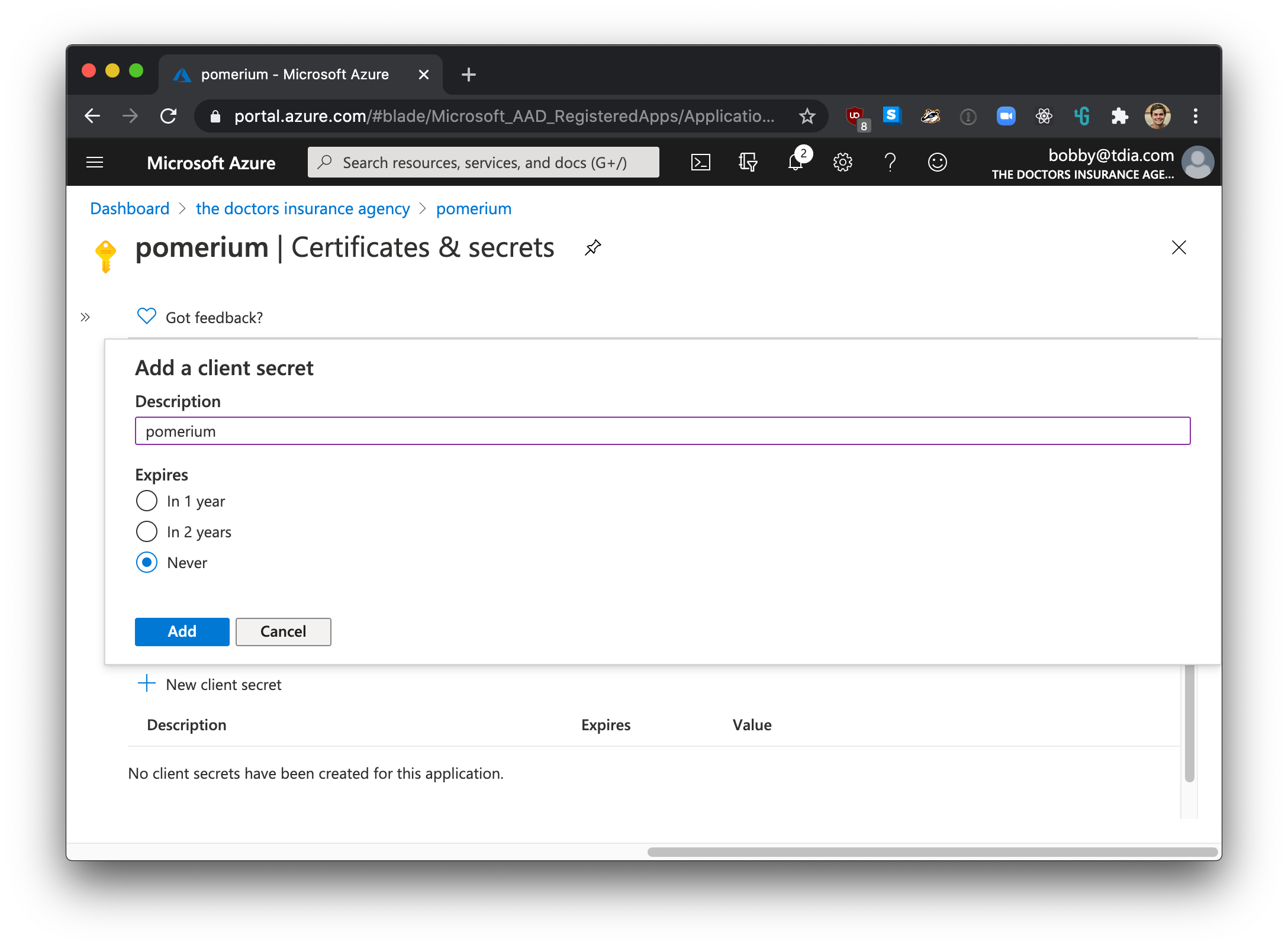Reload the Azure portal page
Screen dimensions: 1288x948
click(x=169, y=116)
